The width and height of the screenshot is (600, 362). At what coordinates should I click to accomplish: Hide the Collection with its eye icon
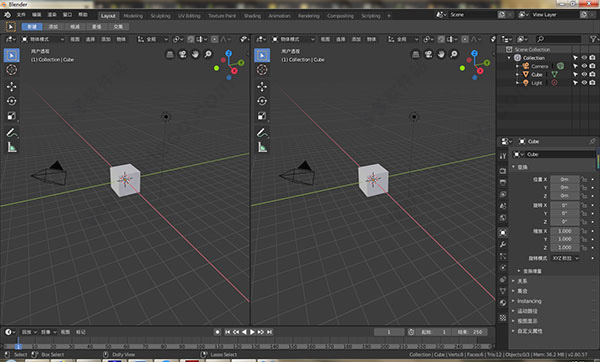(x=584, y=57)
